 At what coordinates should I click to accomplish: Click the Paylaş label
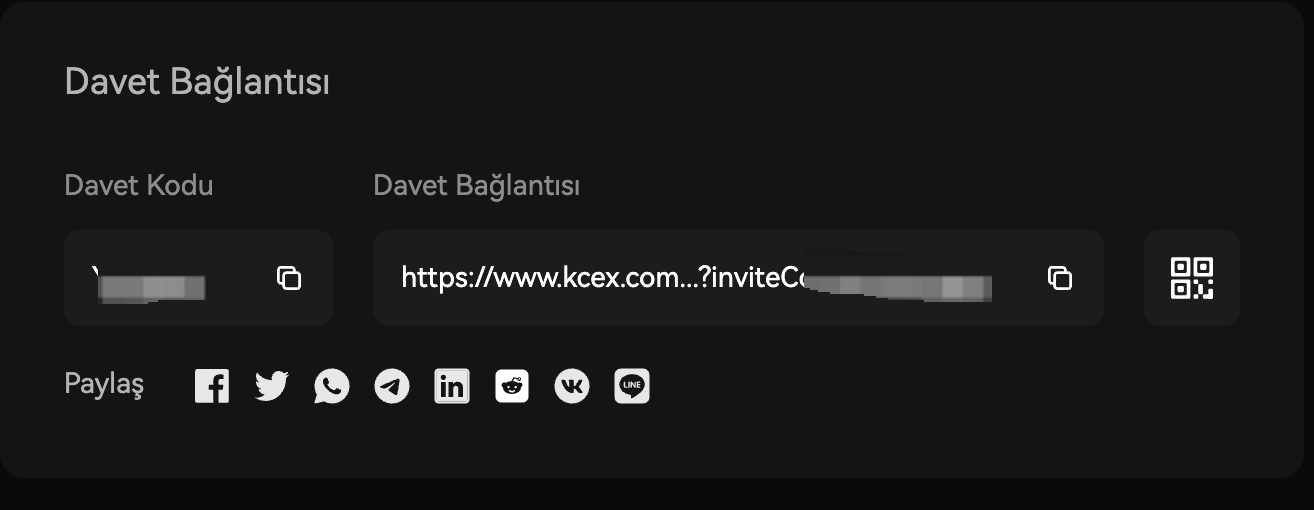click(x=104, y=385)
